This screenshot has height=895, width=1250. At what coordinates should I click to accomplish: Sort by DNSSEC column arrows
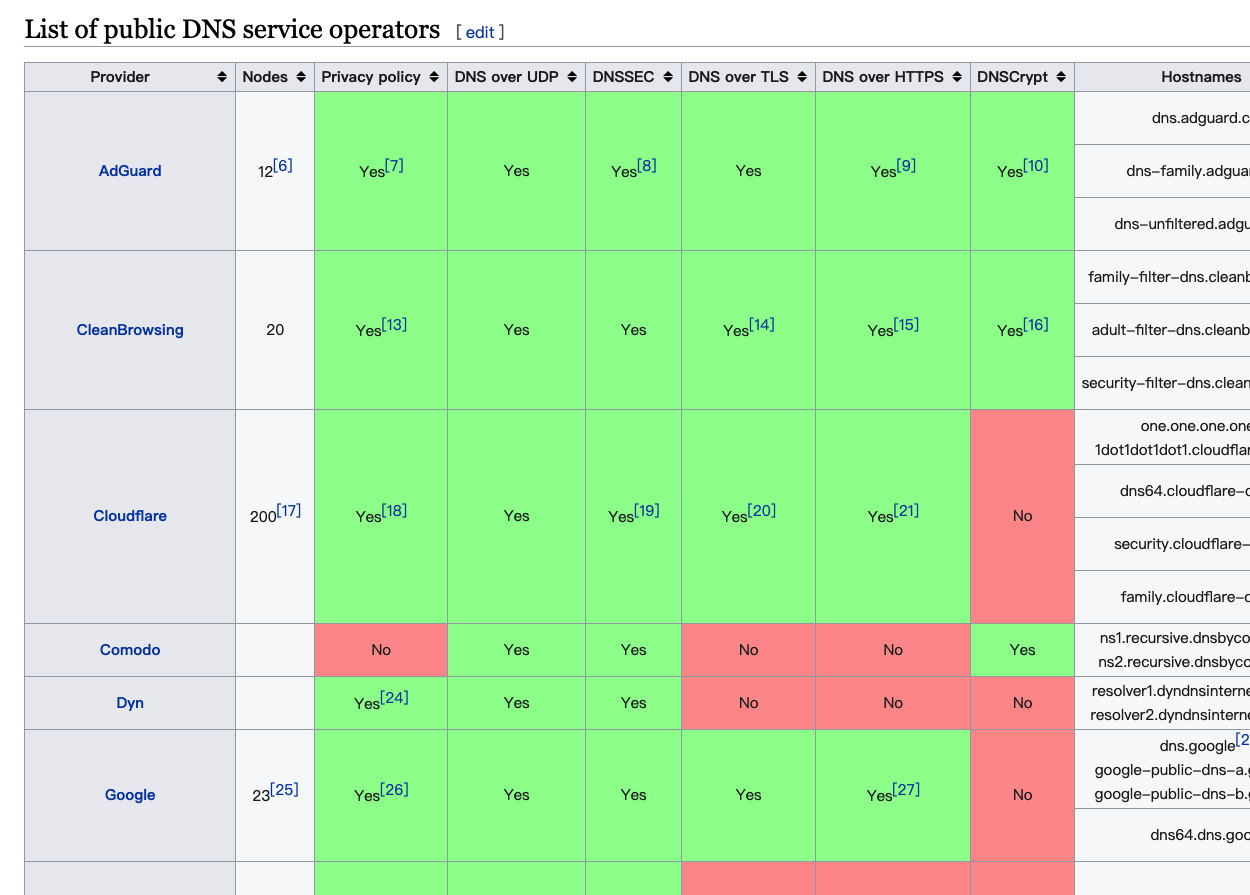[668, 77]
